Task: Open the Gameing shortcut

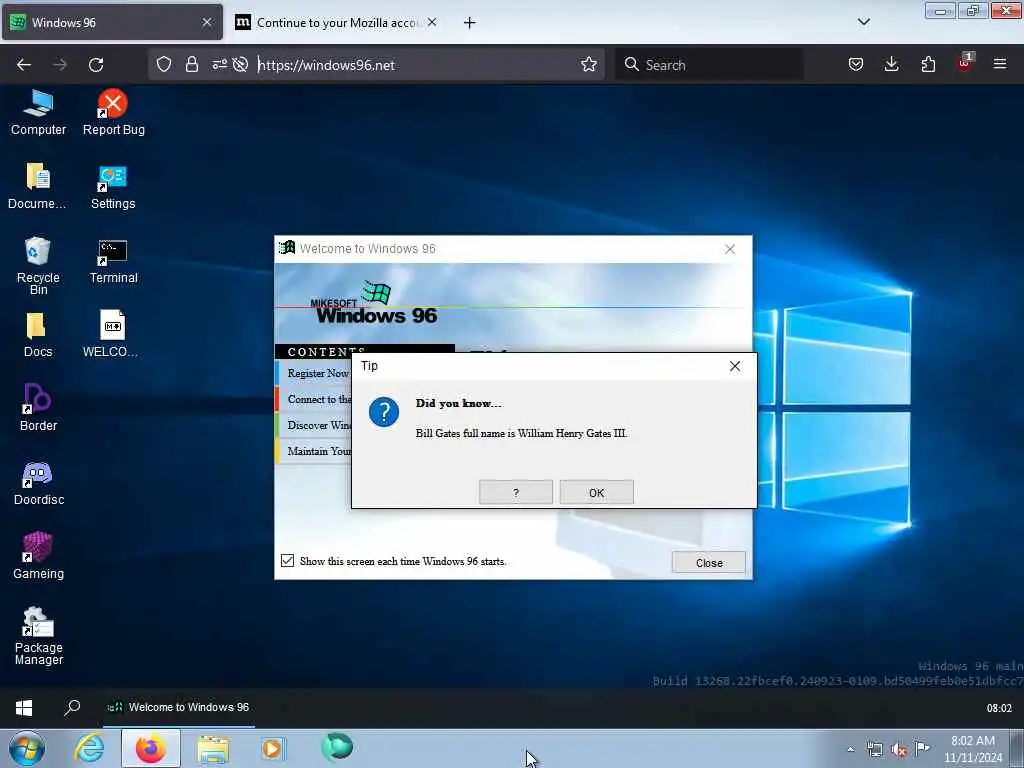Action: click(x=38, y=556)
